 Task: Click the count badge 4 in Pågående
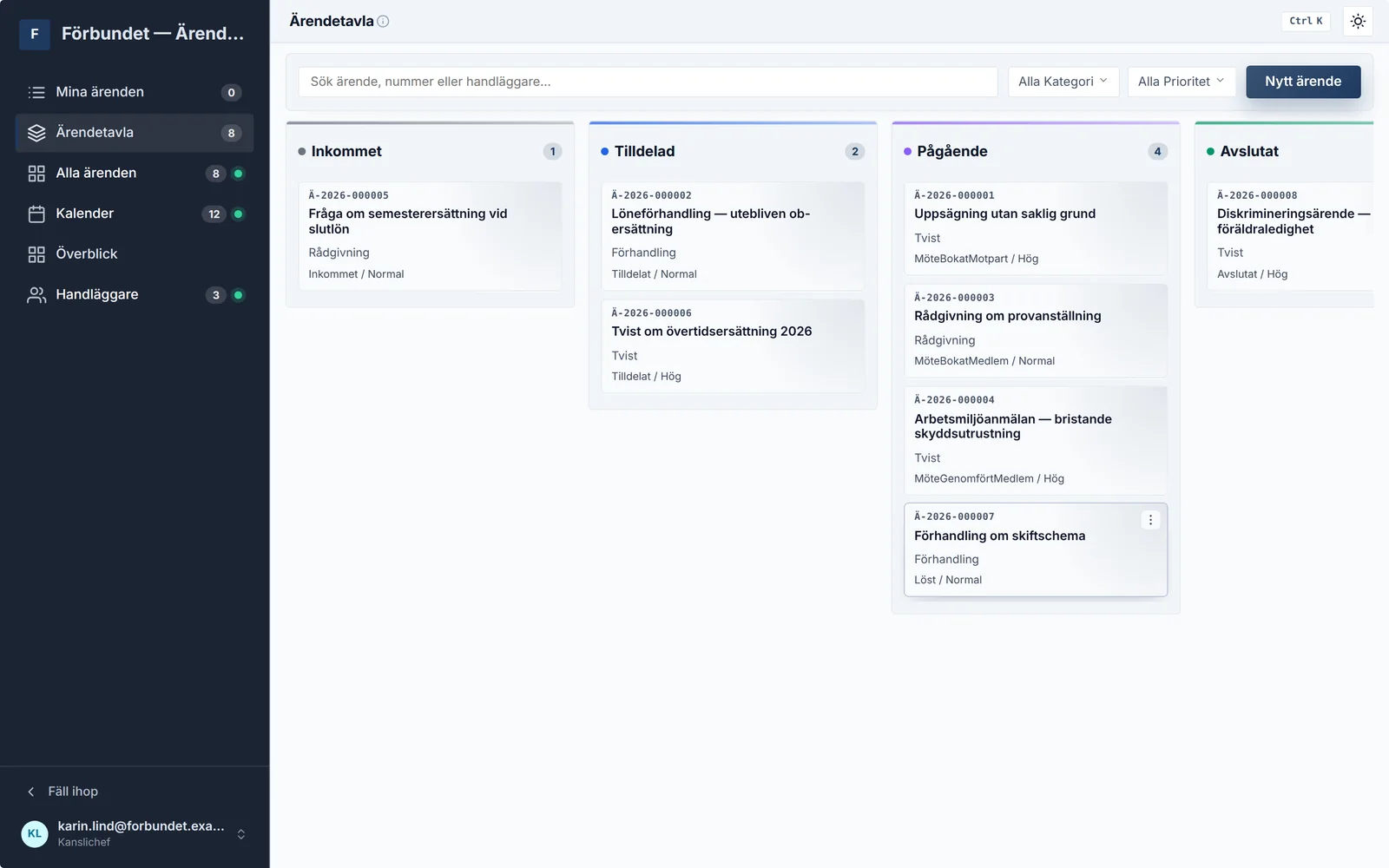pyautogui.click(x=1157, y=151)
